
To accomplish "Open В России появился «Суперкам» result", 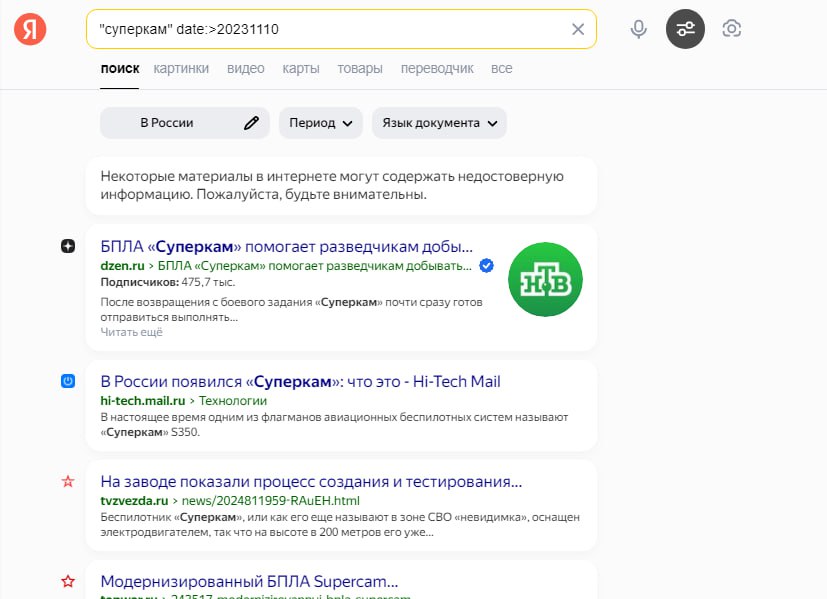I will (300, 381).
